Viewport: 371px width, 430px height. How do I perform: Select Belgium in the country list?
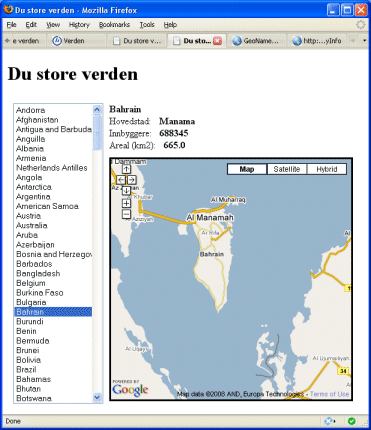point(53,283)
